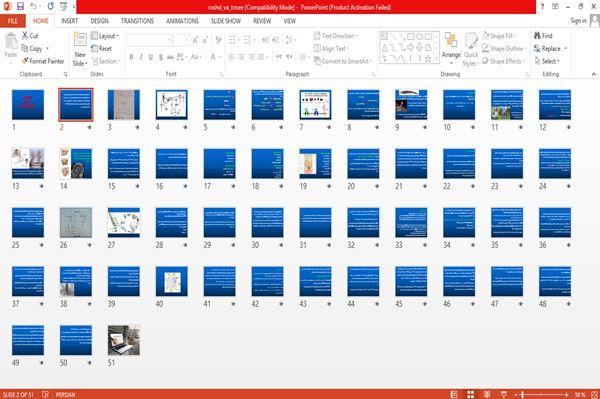Open the font name combo box
This screenshot has height=399, width=600.
pos(150,40)
